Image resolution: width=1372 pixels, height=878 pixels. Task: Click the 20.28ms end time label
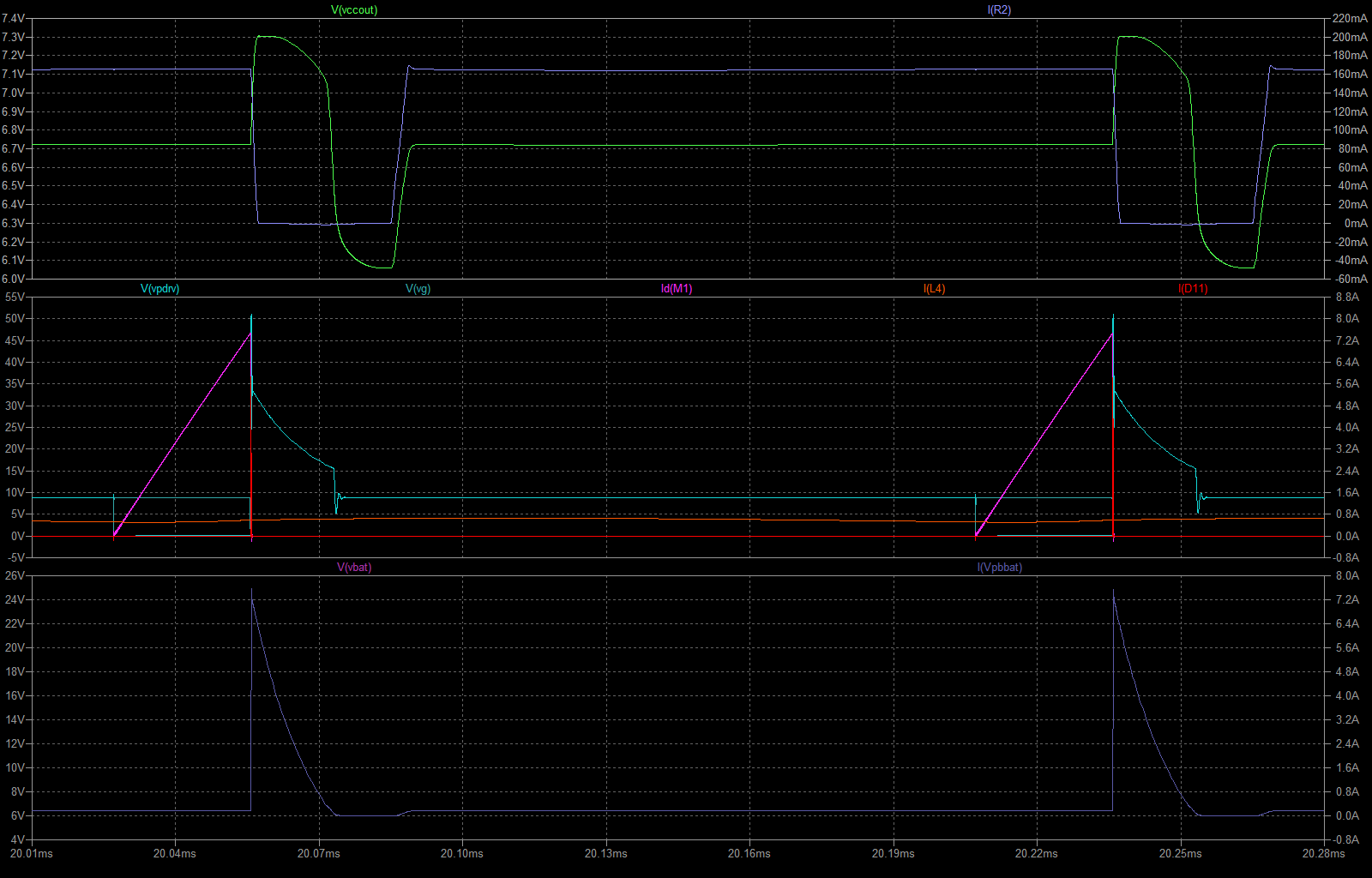point(1323,854)
